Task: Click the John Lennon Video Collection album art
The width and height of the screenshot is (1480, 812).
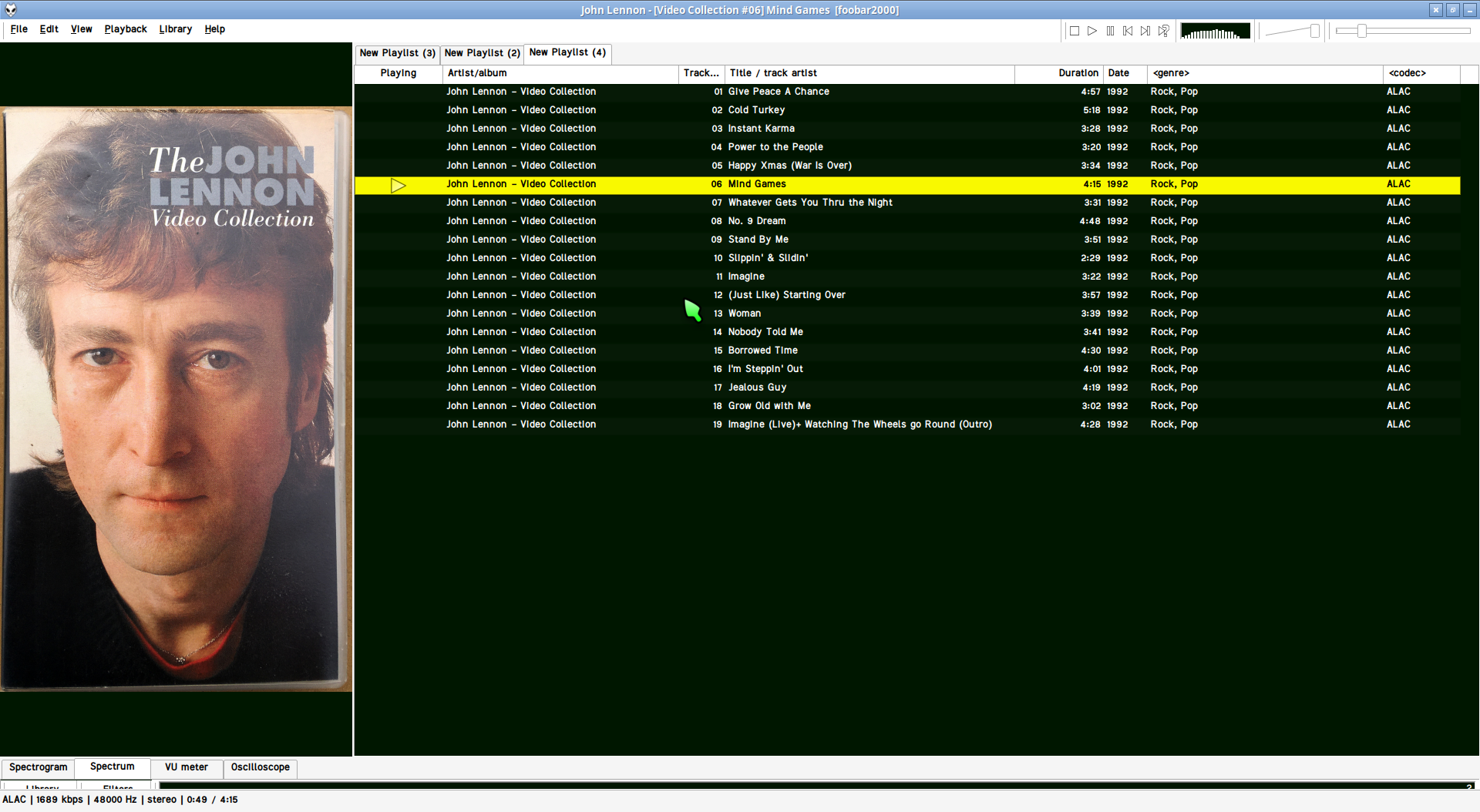Action: coord(176,399)
